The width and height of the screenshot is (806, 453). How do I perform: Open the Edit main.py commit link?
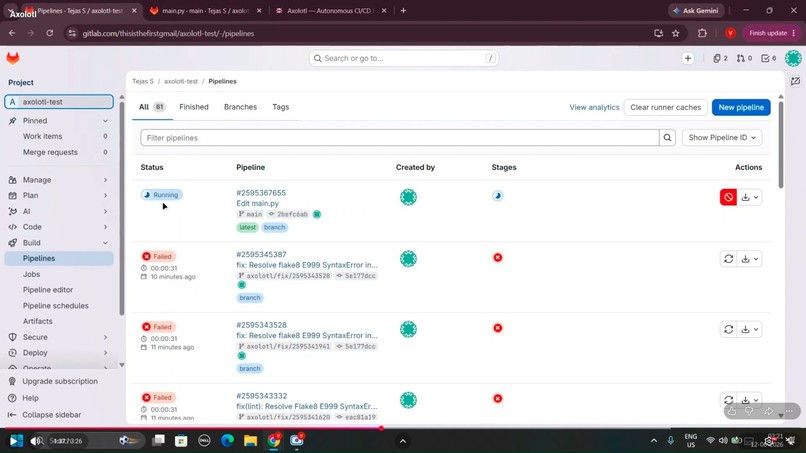pos(258,204)
